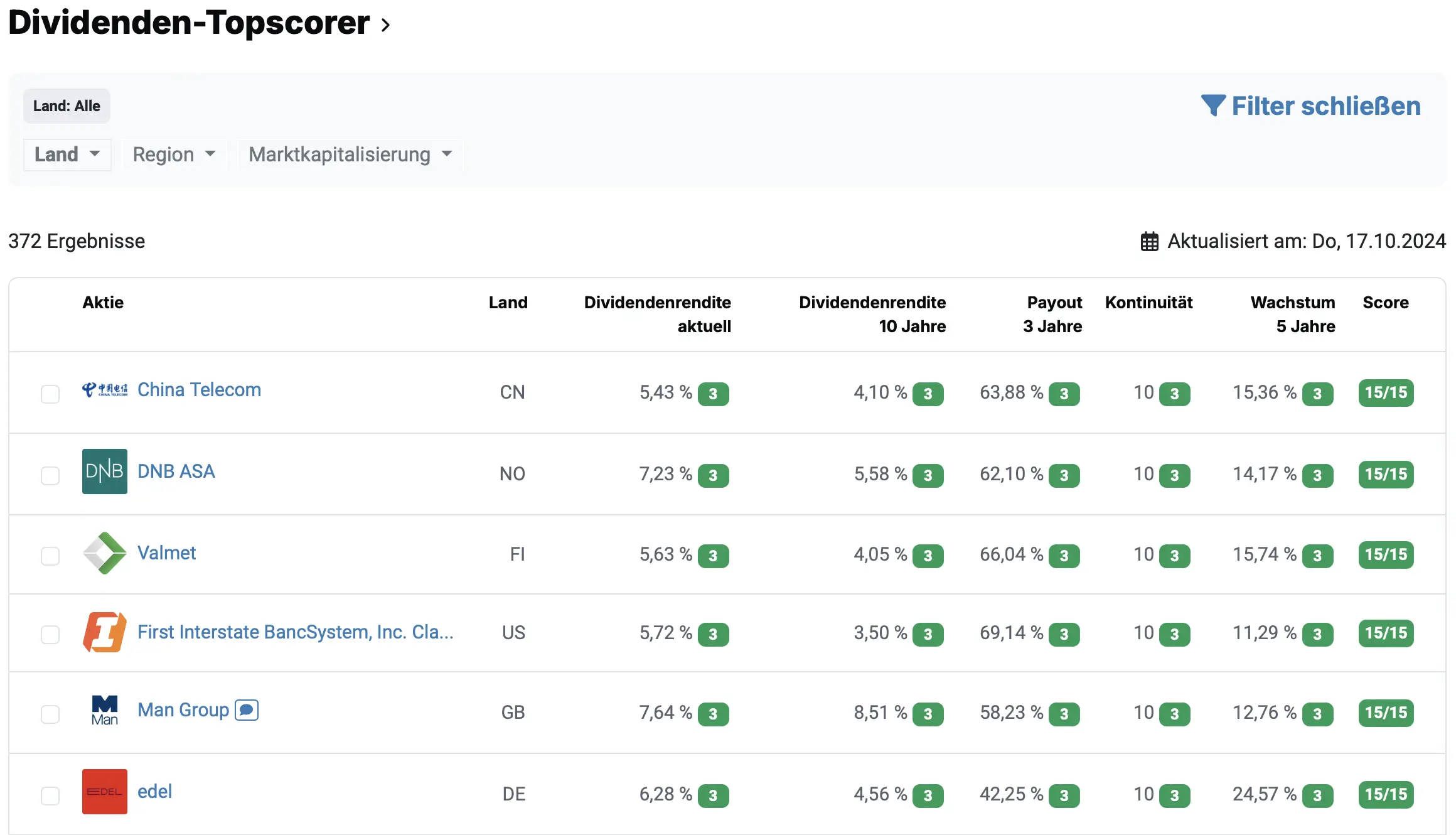The height and width of the screenshot is (835, 1456).
Task: Sort by Dividendenrendite 10 Jahre column
Action: click(872, 315)
